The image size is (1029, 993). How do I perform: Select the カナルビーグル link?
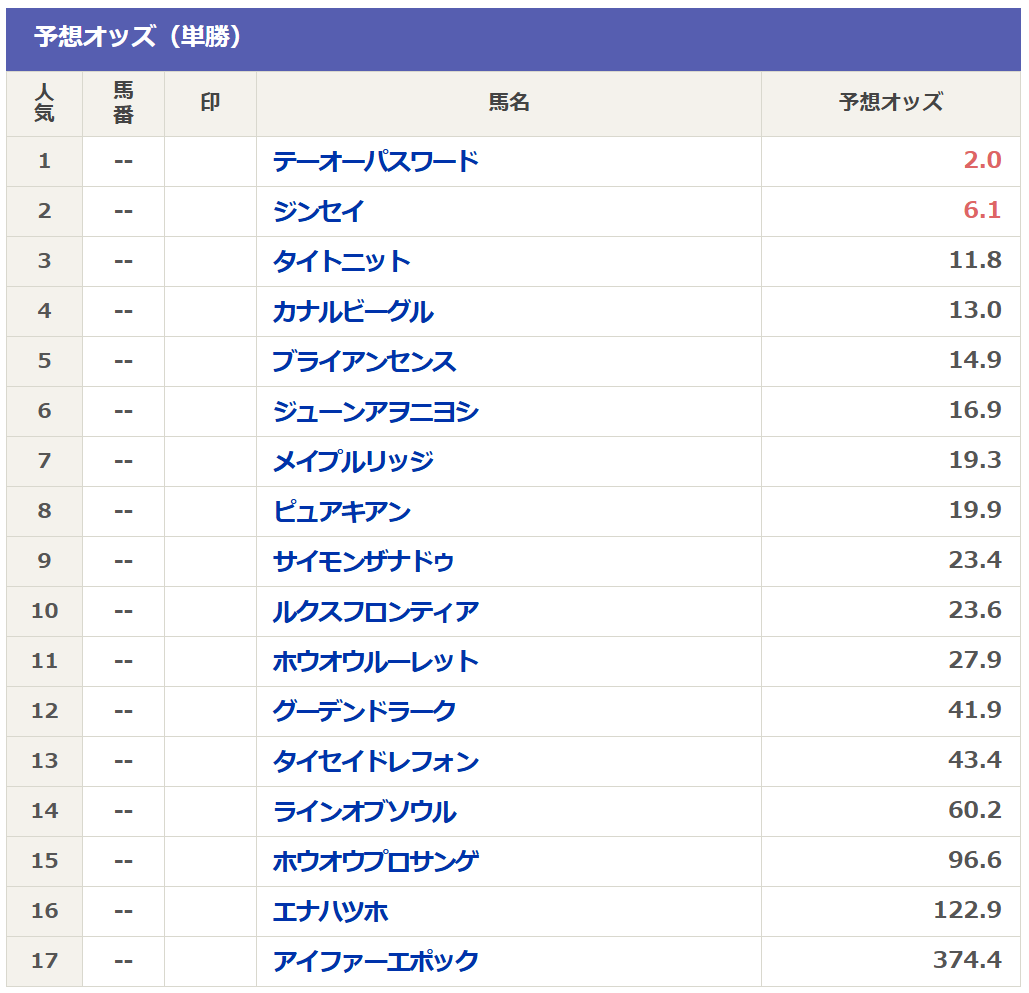(x=352, y=312)
